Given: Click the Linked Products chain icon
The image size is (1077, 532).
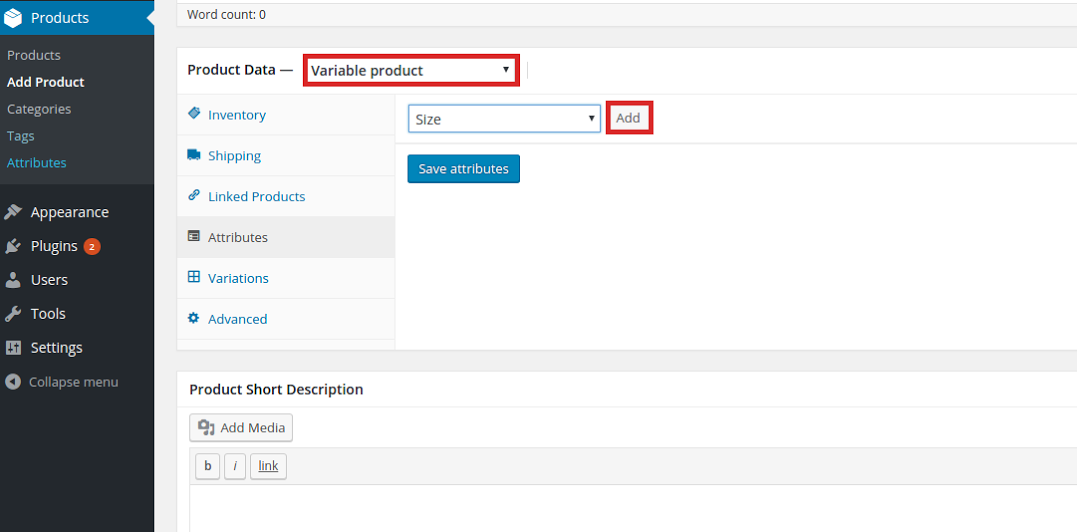Looking at the screenshot, I should click(x=194, y=196).
